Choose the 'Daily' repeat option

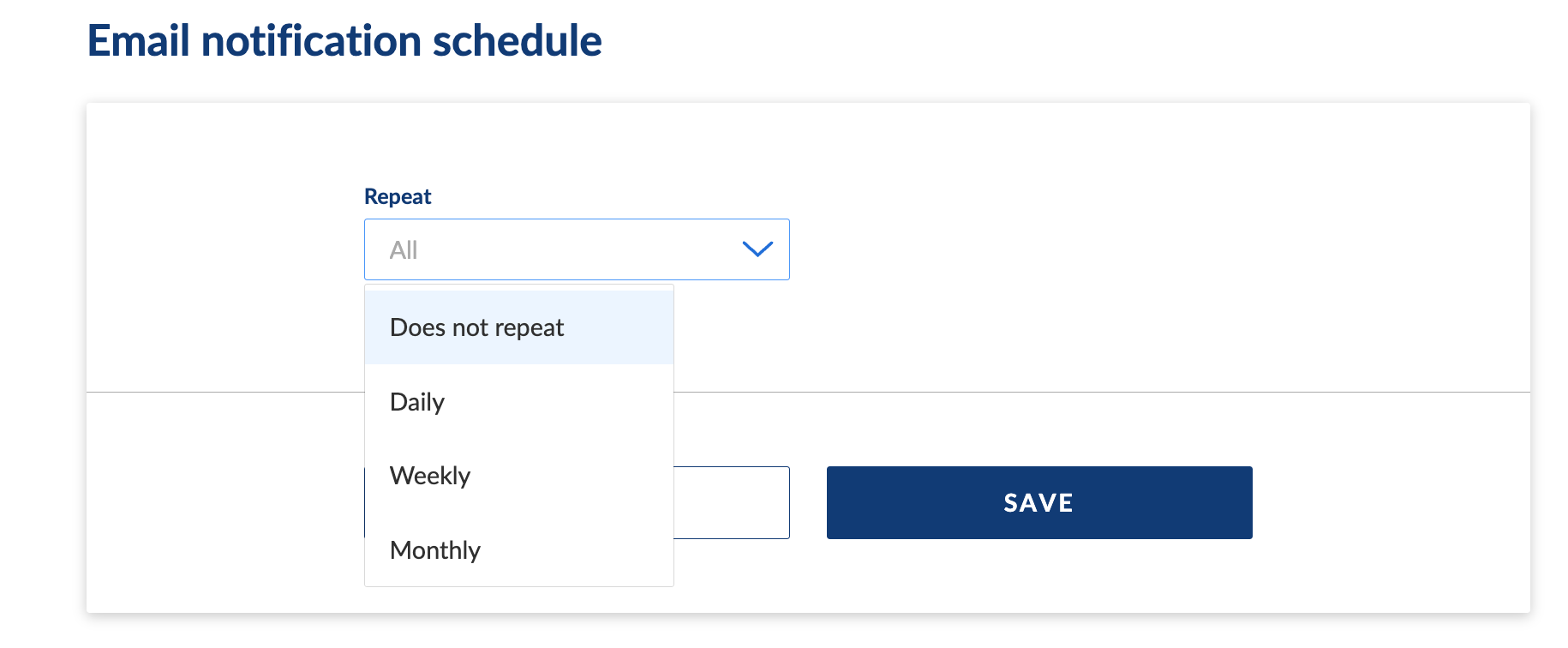pos(519,402)
